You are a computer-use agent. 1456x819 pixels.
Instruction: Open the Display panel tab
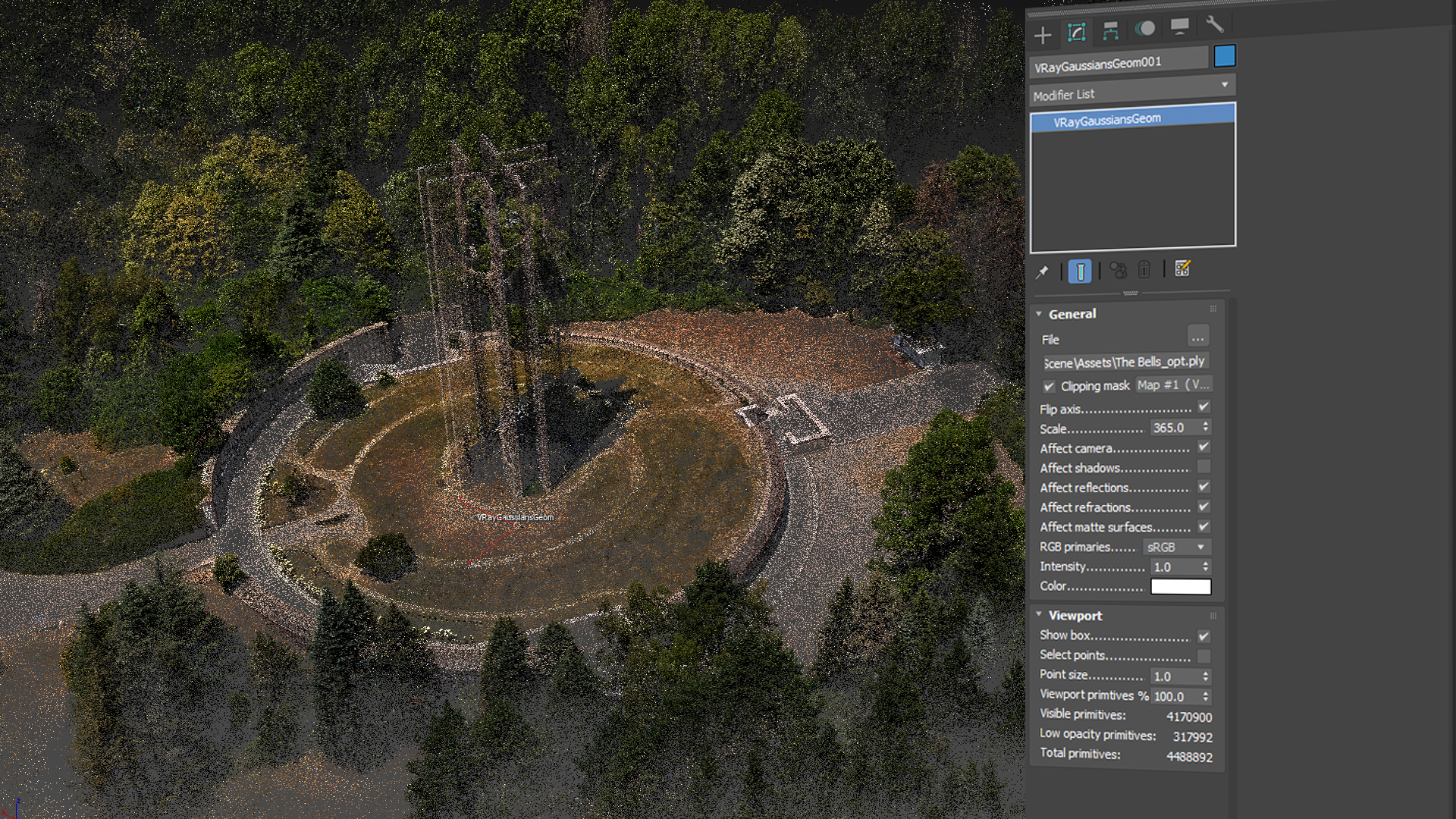click(1179, 27)
